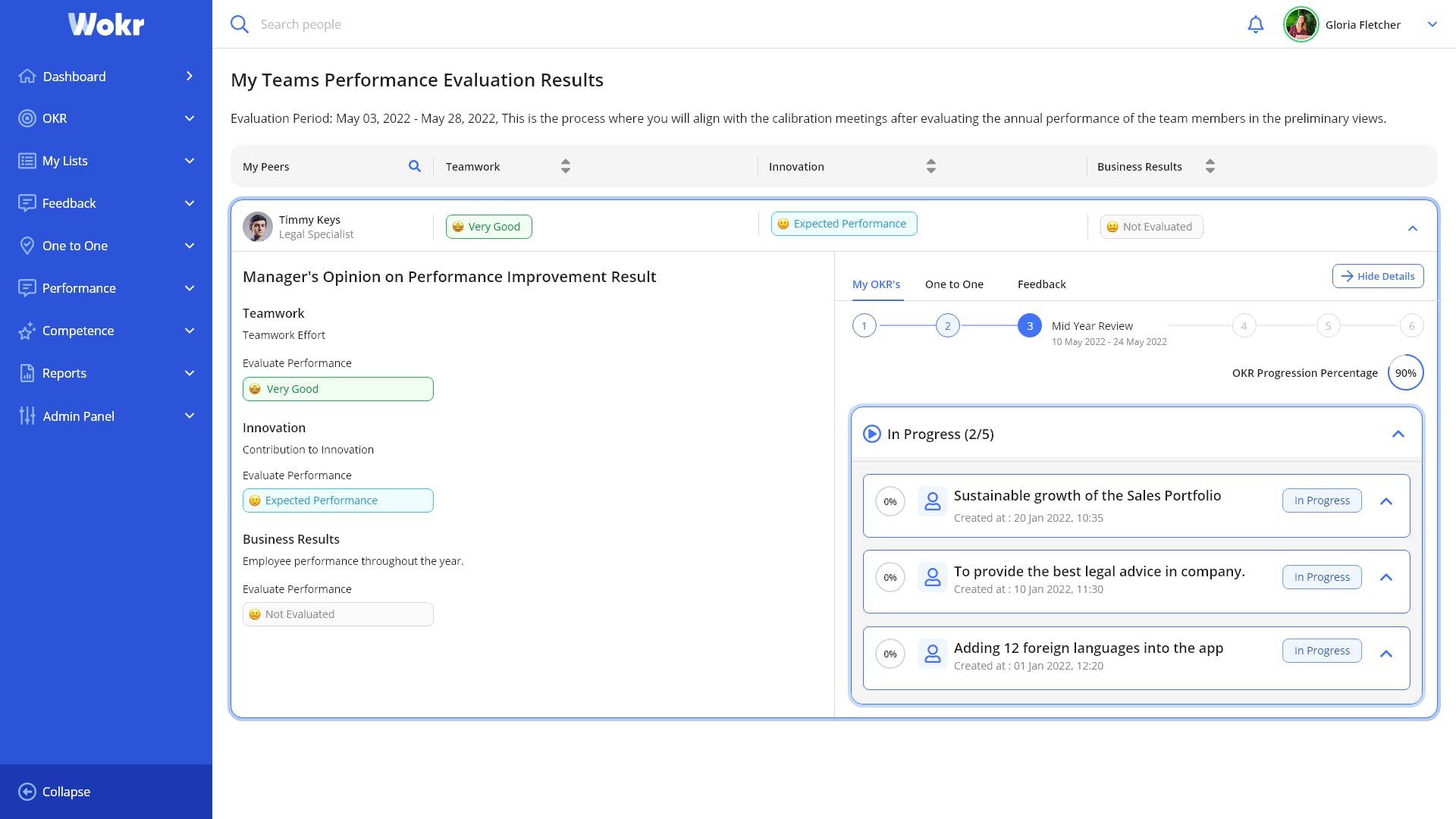1456x819 pixels.
Task: Sort by the Innovation column arrows
Action: (x=931, y=166)
